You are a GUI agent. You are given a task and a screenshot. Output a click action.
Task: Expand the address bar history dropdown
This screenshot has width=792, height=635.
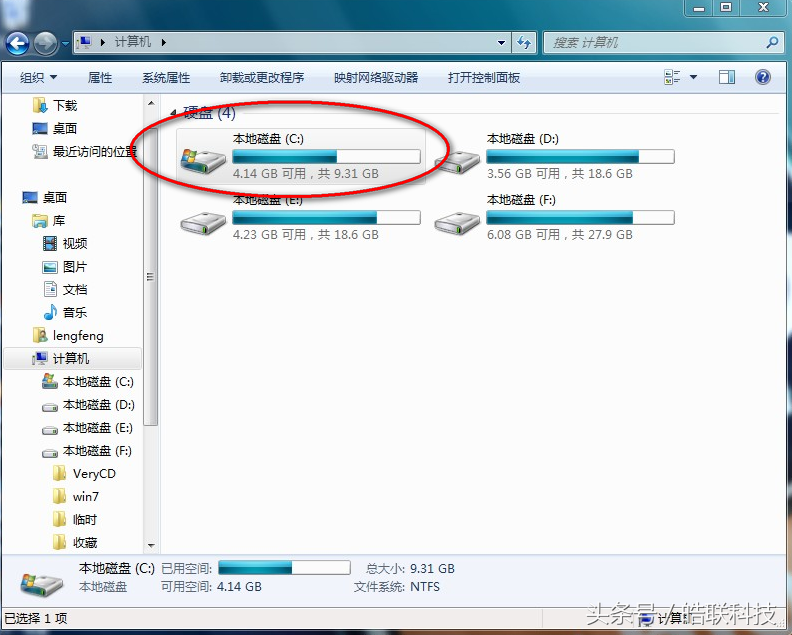pos(501,43)
